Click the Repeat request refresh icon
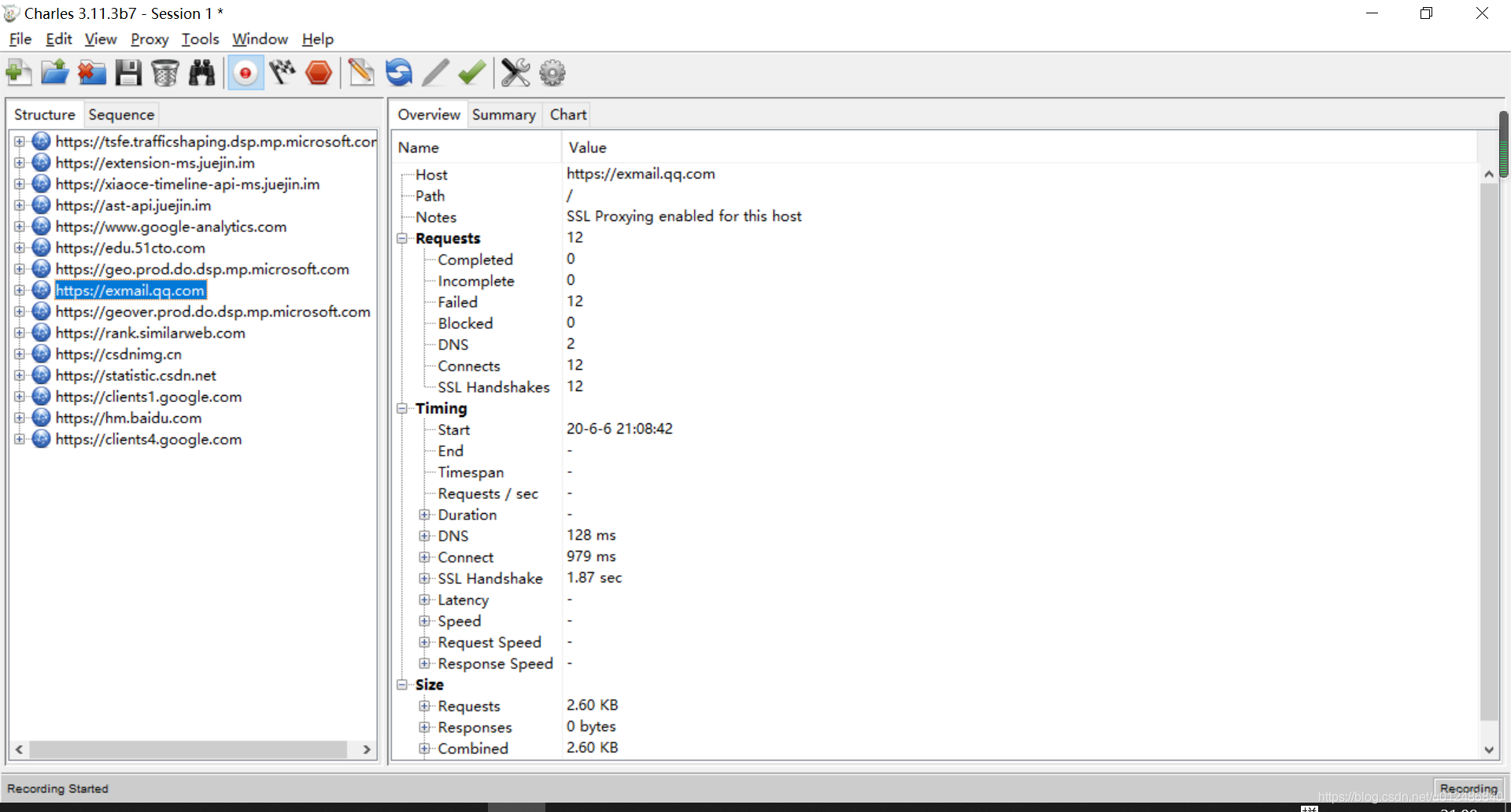 (399, 73)
